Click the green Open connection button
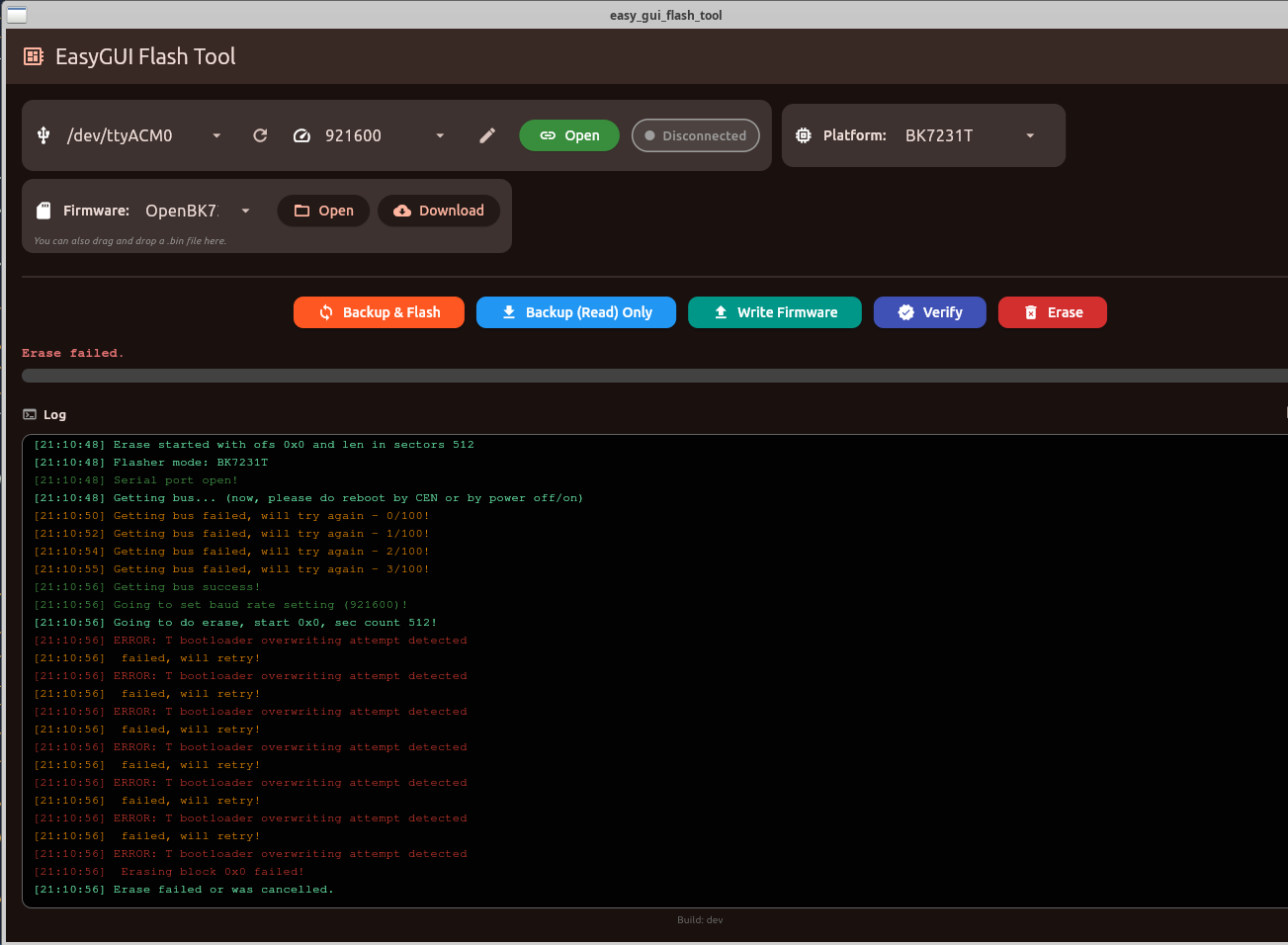Image resolution: width=1288 pixels, height=945 pixels. coord(569,135)
